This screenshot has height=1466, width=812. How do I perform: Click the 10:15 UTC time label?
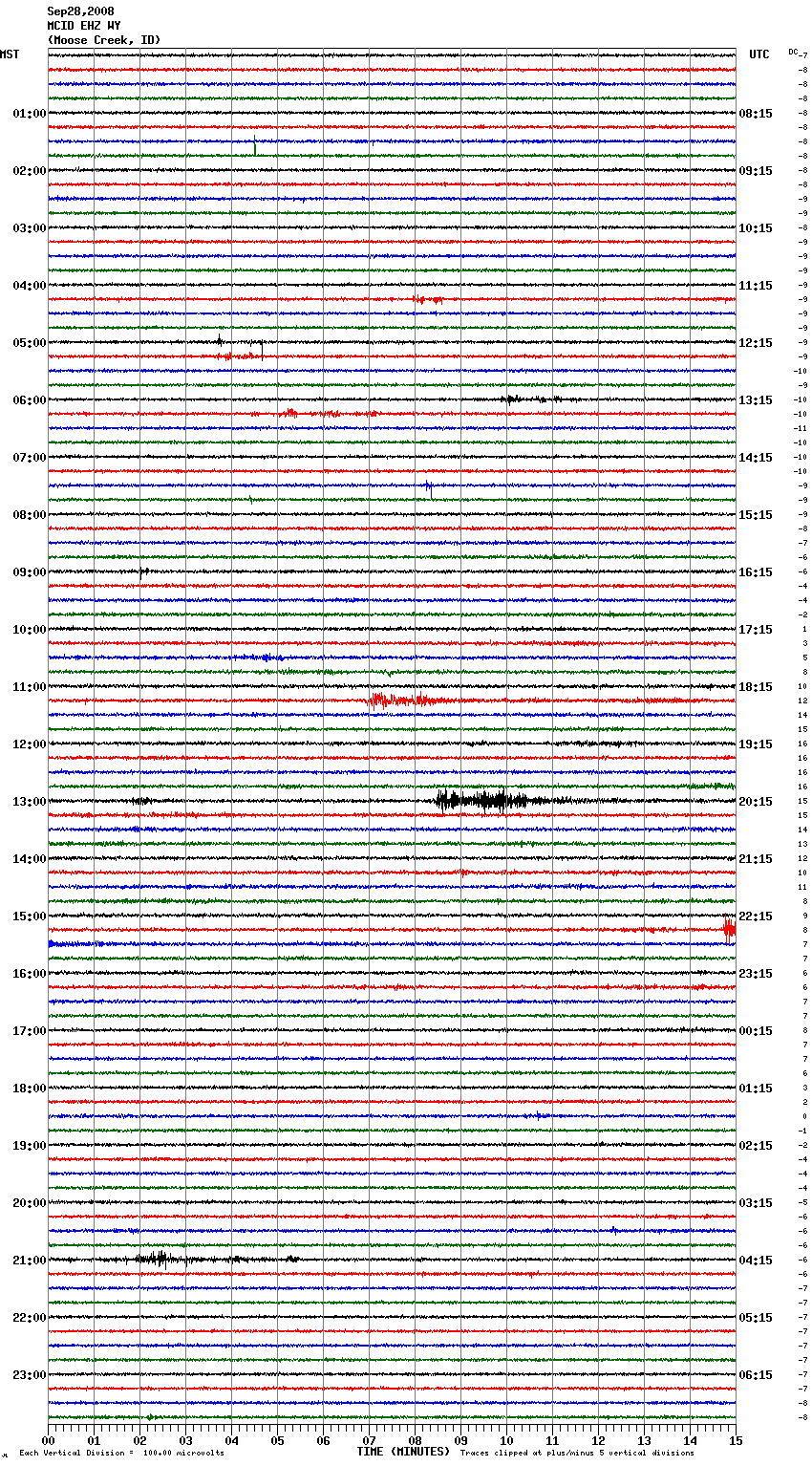click(x=756, y=228)
